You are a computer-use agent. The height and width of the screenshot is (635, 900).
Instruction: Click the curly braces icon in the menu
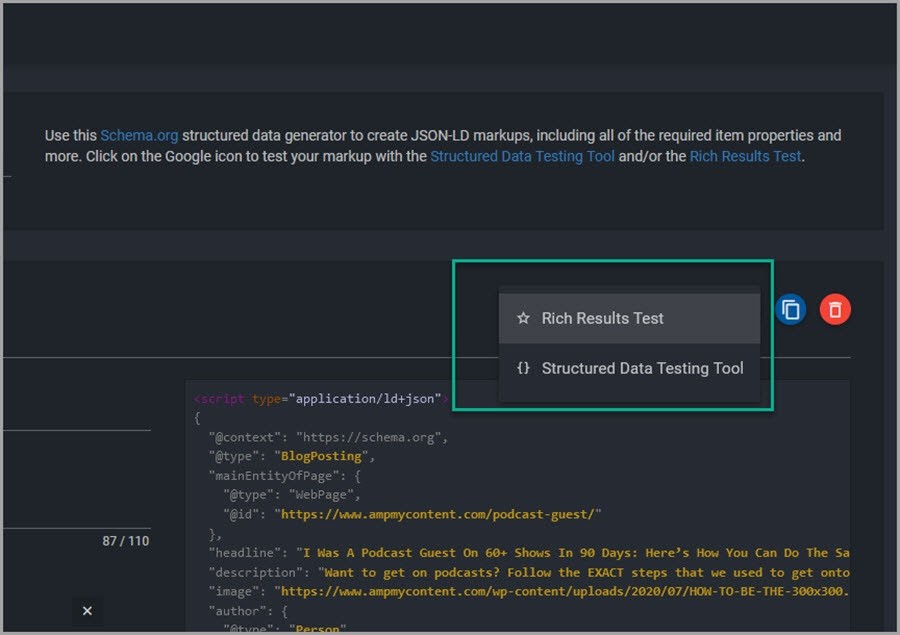click(522, 368)
